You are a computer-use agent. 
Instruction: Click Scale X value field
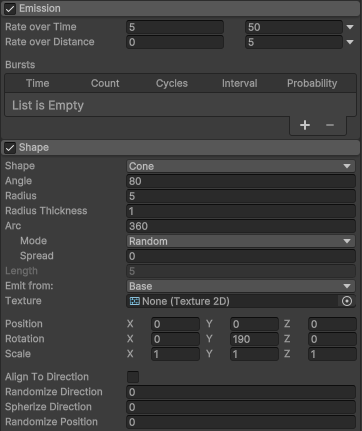click(175, 354)
